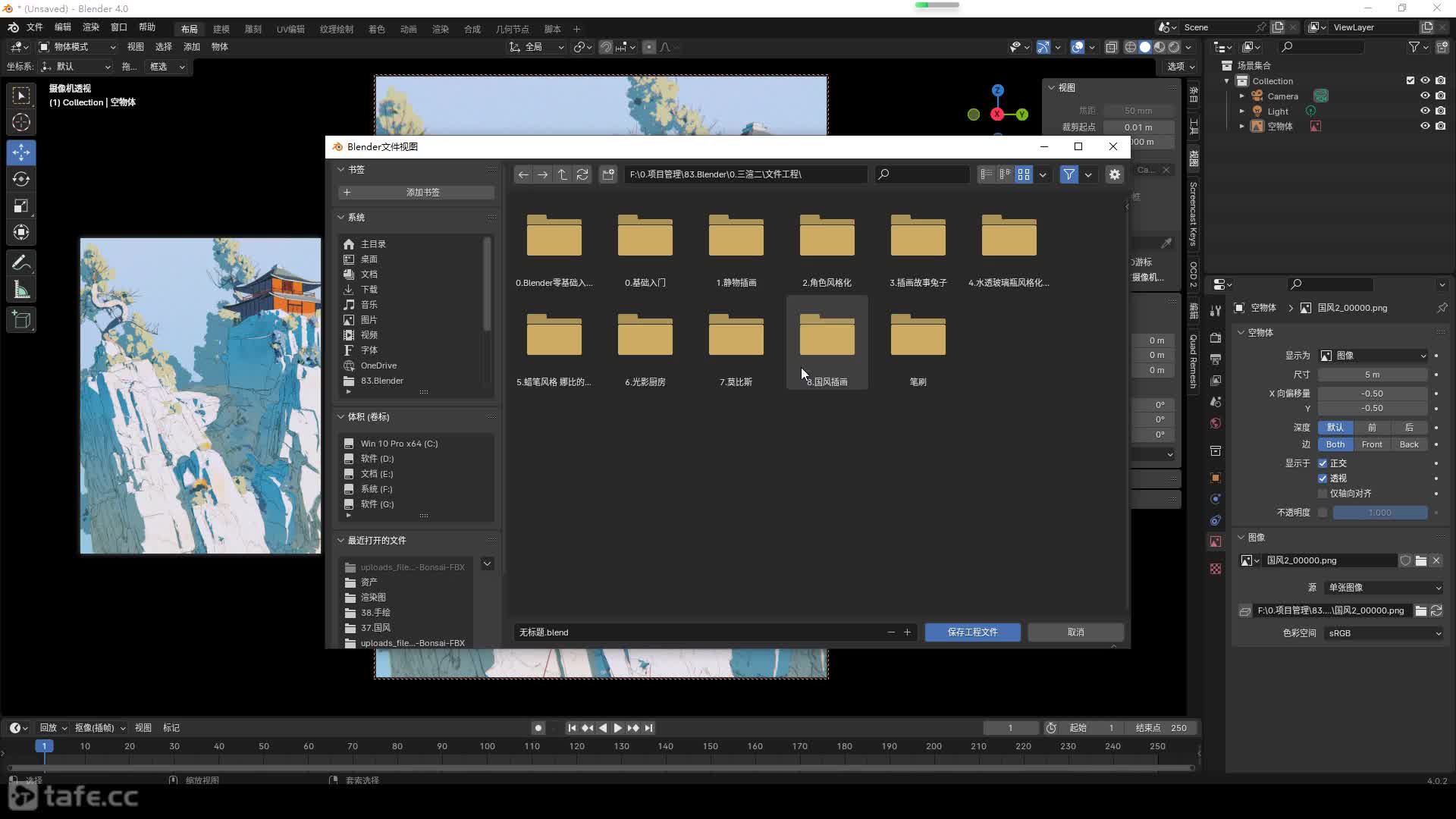Viewport: 1456px width, 819px height.
Task: Refresh the file list
Action: (x=582, y=174)
